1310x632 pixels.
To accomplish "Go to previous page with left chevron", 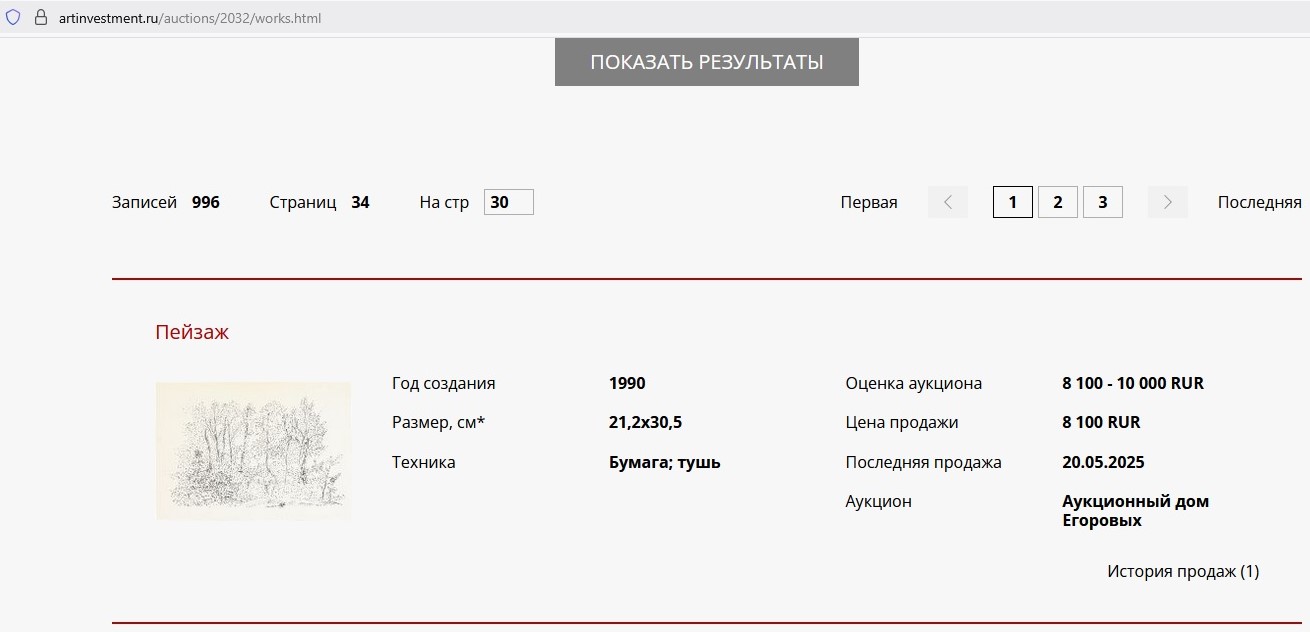I will coord(947,202).
